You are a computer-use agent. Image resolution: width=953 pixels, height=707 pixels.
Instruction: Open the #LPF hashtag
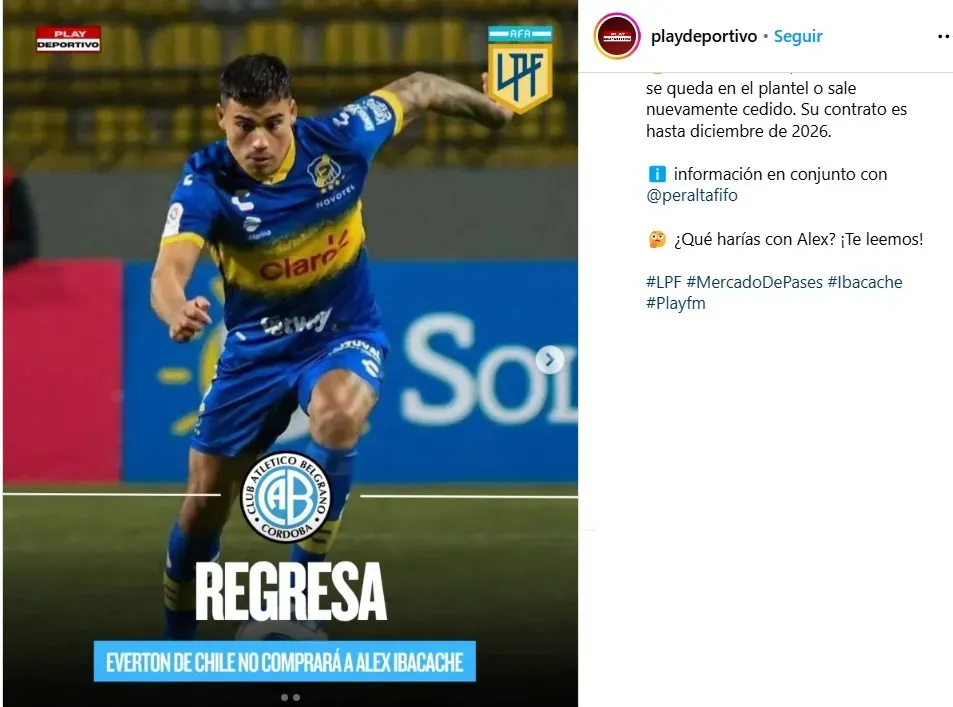click(663, 282)
